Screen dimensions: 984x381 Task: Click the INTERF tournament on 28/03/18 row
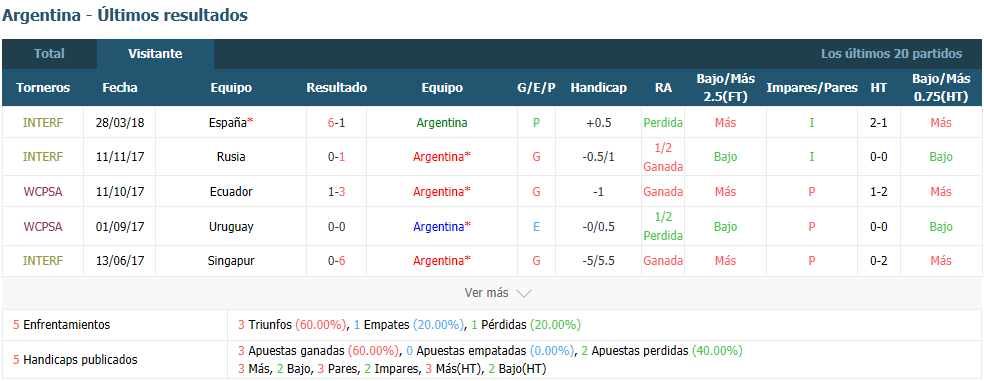pyautogui.click(x=43, y=123)
